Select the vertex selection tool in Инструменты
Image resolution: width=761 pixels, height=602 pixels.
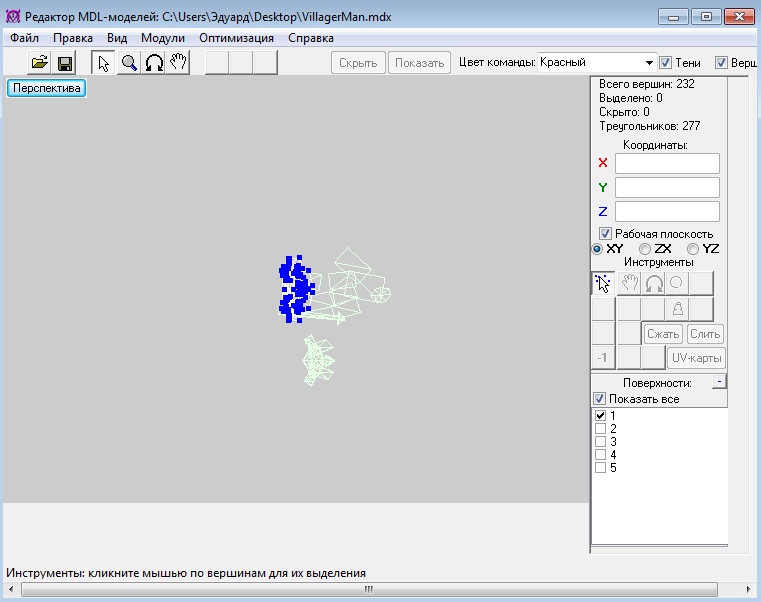[x=603, y=284]
